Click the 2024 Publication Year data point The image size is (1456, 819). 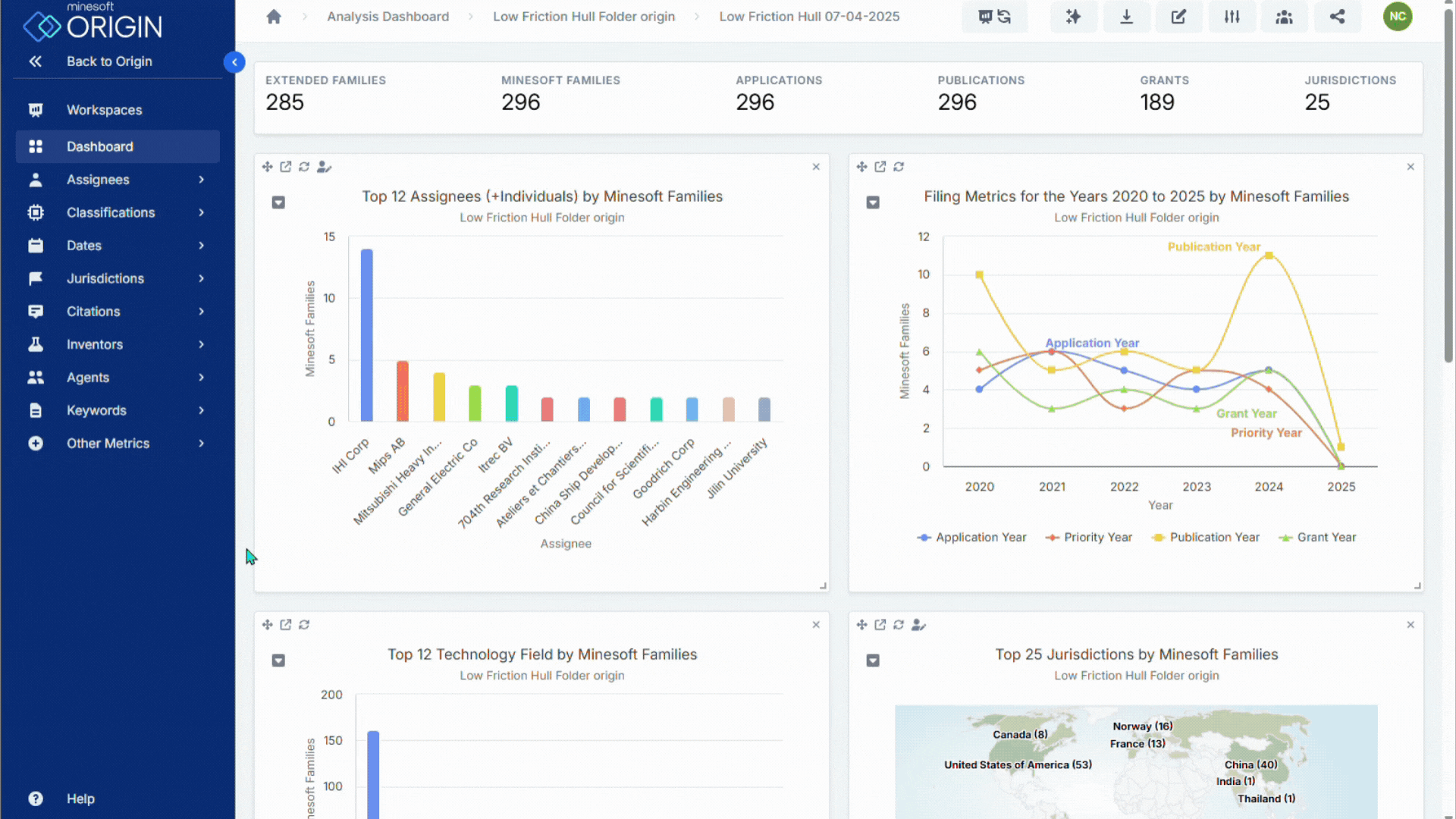pyautogui.click(x=1269, y=256)
